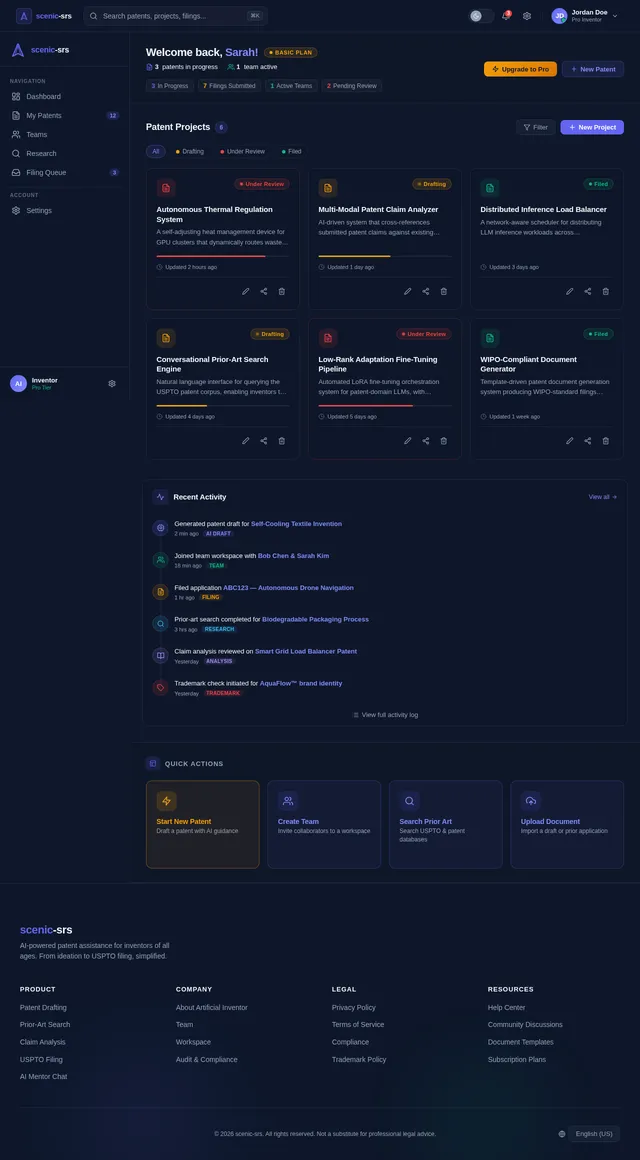
Task: Share the Autonomous Thermal Regulation System project
Action: (263, 291)
